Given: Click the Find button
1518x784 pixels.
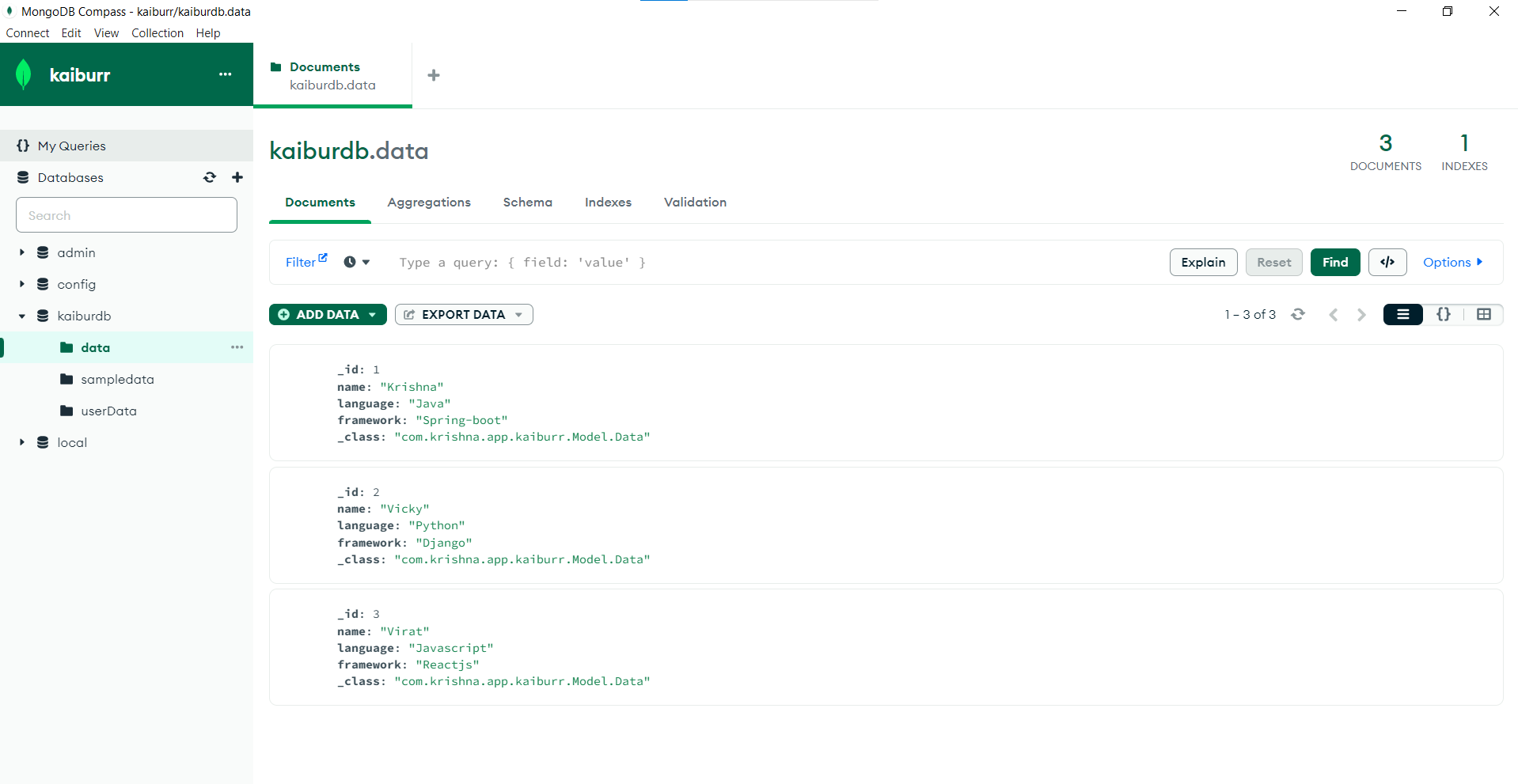Looking at the screenshot, I should click(x=1334, y=262).
